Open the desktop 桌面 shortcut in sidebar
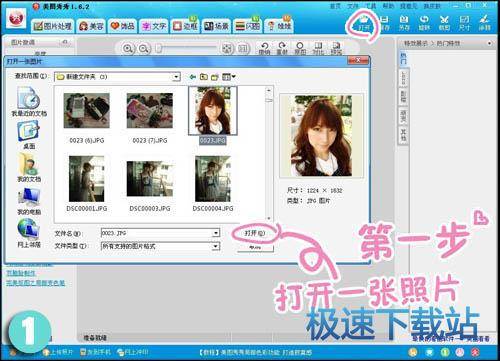This screenshot has width=500, height=361. pyautogui.click(x=29, y=135)
